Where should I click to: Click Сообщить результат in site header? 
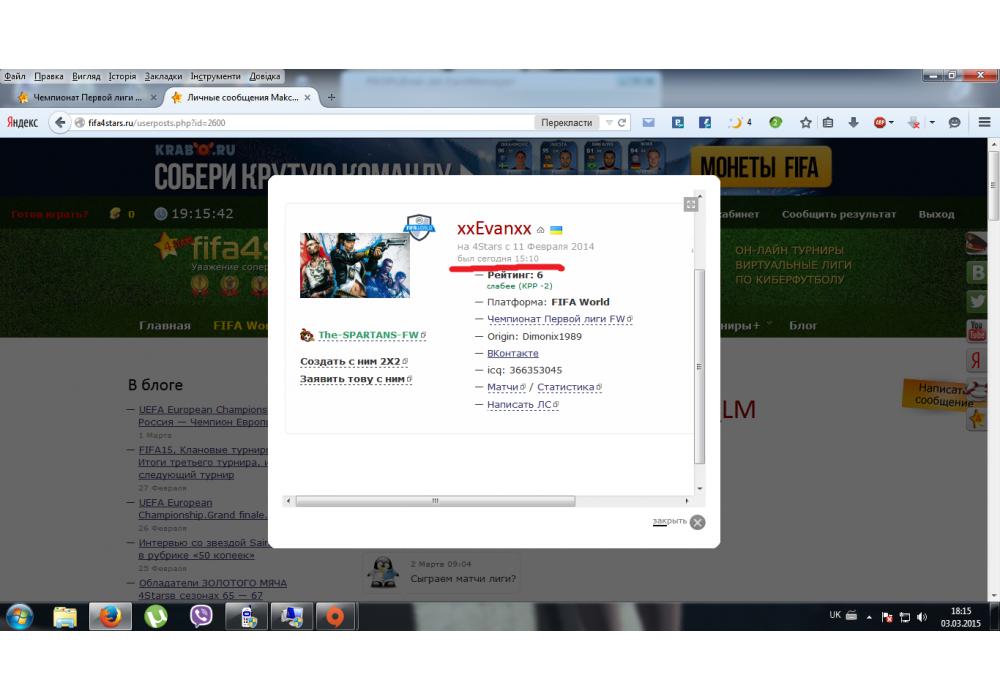tap(839, 214)
